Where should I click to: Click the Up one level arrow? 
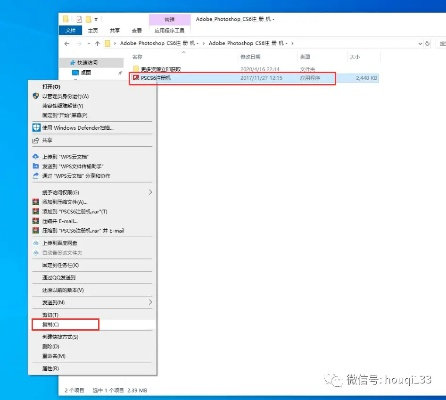(x=97, y=43)
